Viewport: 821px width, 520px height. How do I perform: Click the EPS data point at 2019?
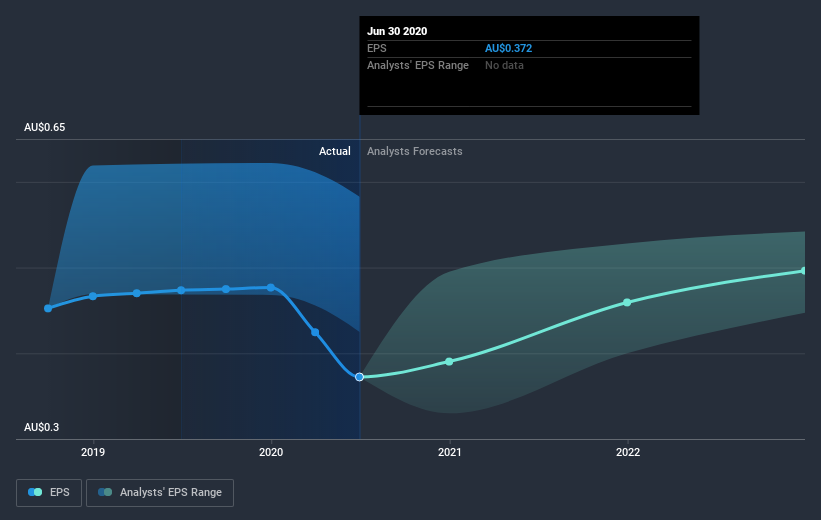tap(93, 296)
